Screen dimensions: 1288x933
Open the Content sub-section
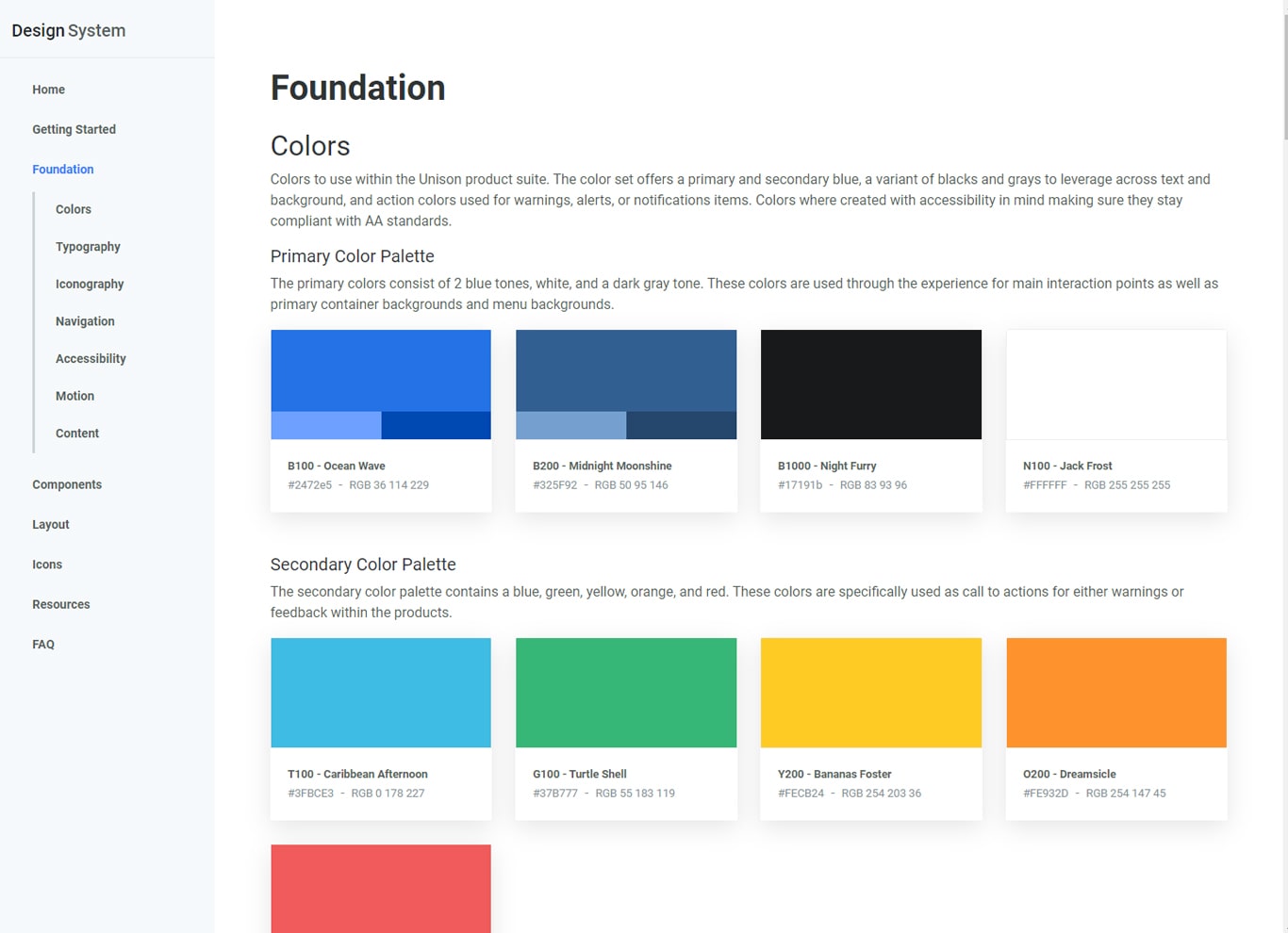click(x=76, y=433)
